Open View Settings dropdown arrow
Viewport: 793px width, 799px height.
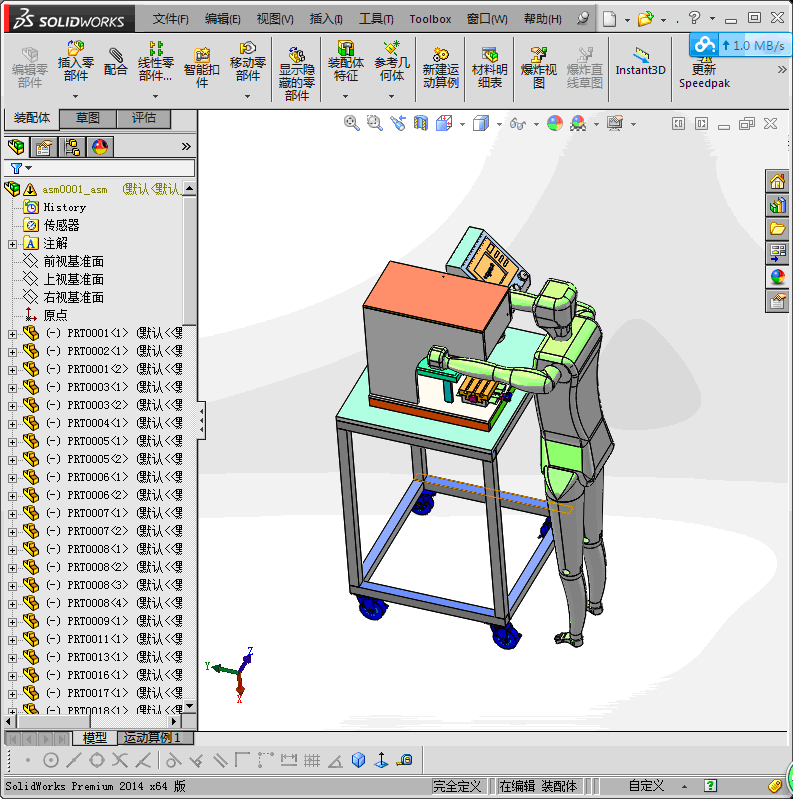pos(633,124)
